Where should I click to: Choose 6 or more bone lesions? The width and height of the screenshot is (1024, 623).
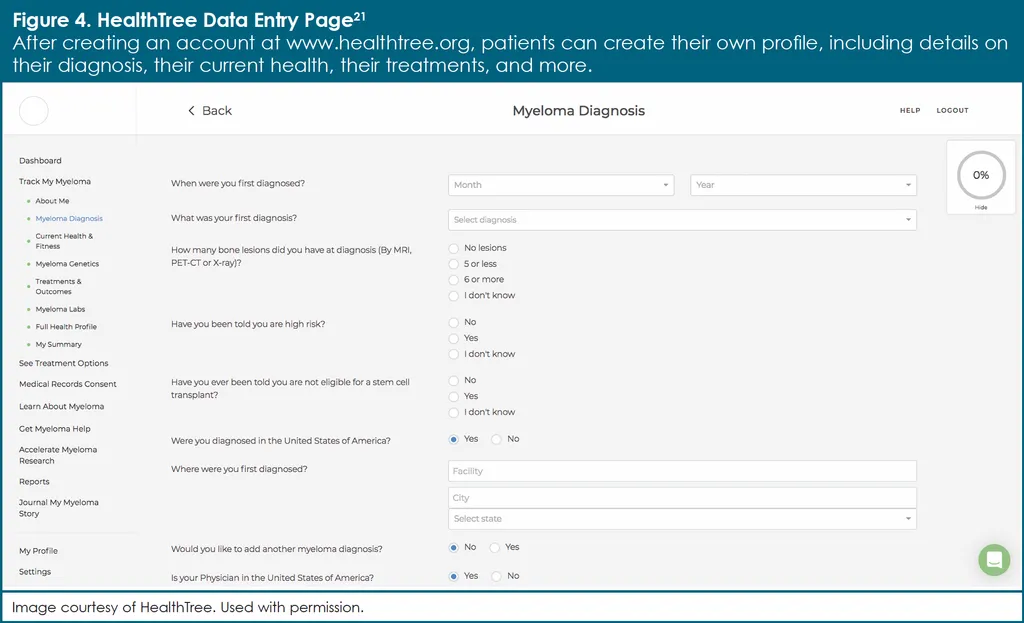point(454,280)
